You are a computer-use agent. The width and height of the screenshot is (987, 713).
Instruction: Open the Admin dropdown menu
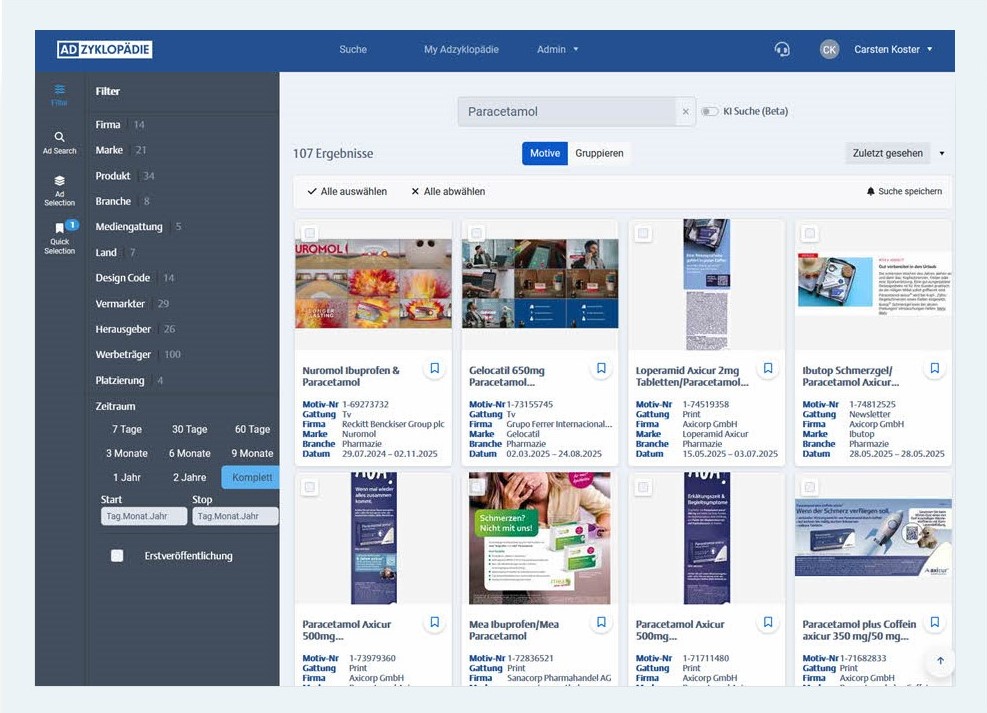557,50
